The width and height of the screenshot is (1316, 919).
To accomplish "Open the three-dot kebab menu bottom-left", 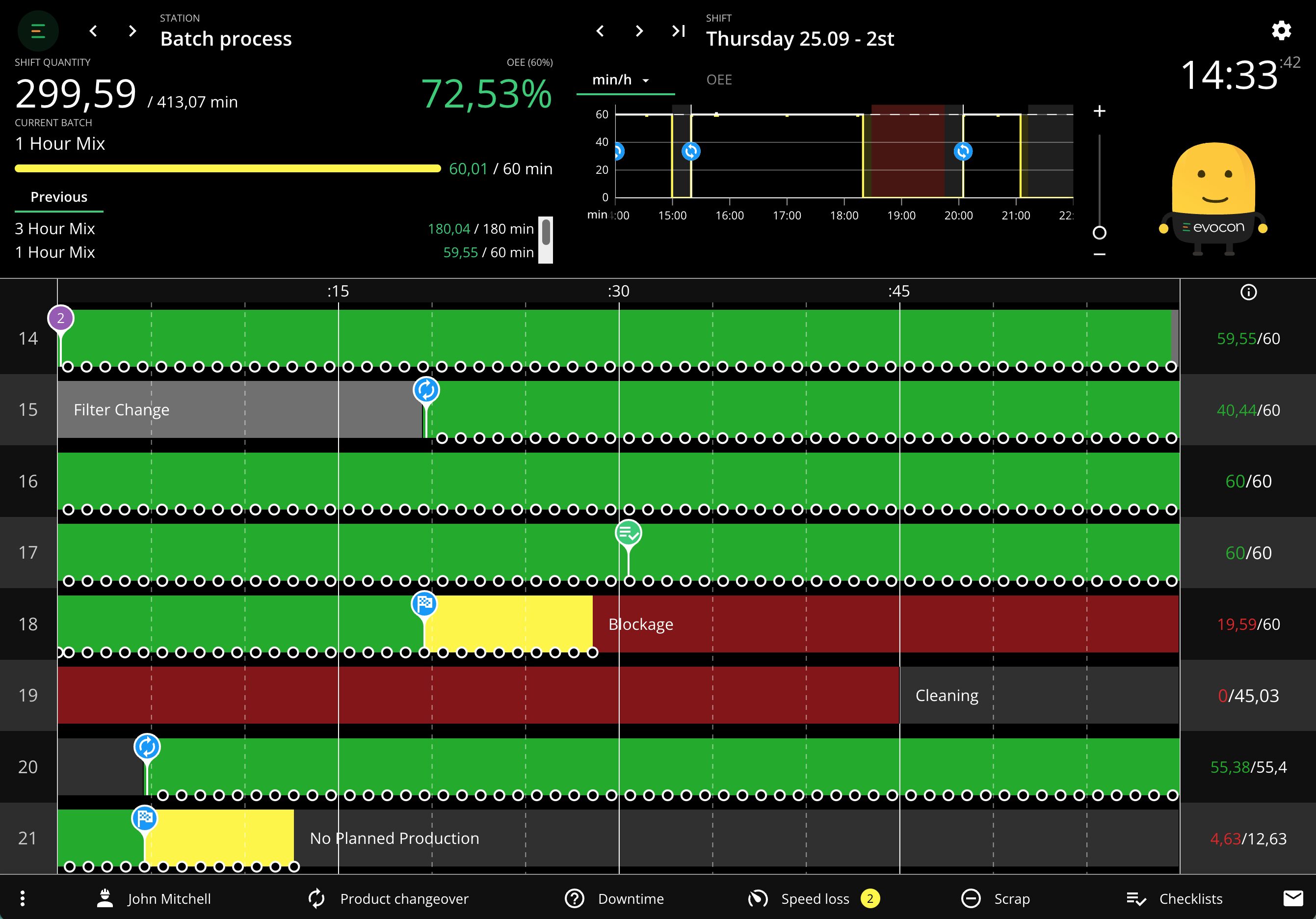I will coord(23,898).
